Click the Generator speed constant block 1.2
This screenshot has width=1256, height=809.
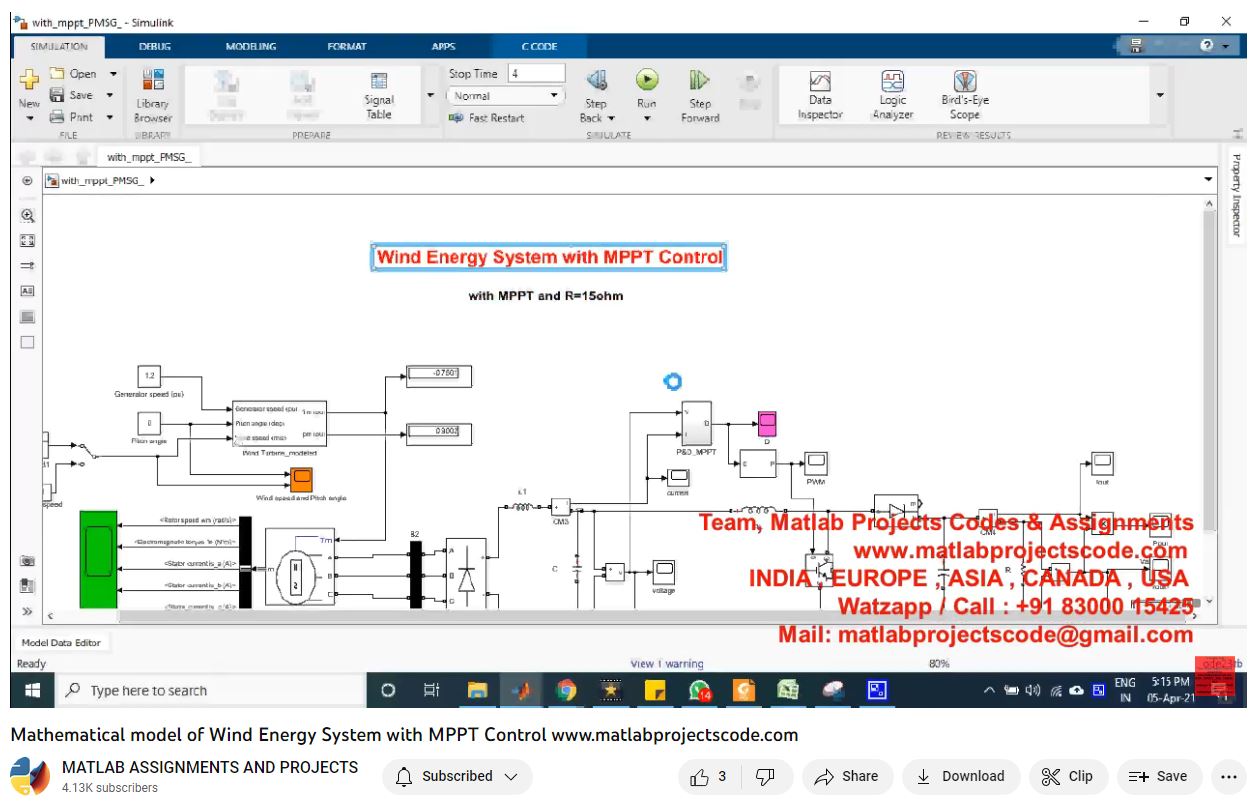tap(149, 376)
